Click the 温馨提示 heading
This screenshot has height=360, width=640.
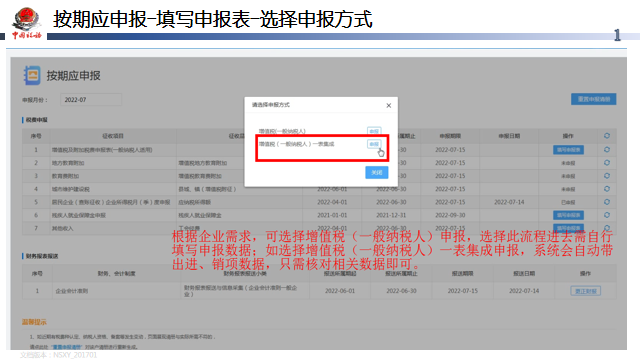(34, 322)
